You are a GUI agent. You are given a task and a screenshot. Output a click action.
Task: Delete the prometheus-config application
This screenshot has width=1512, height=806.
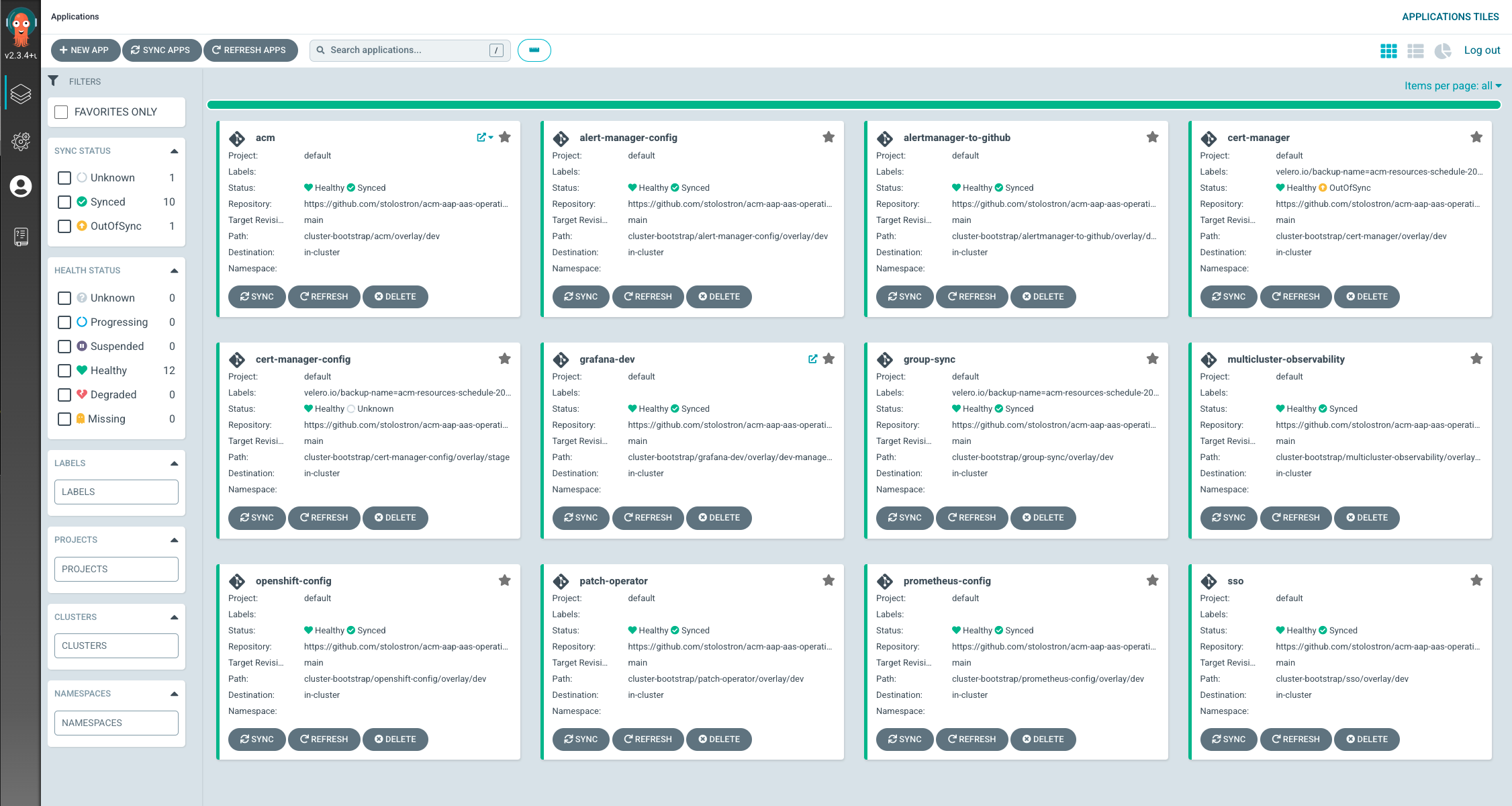1043,740
